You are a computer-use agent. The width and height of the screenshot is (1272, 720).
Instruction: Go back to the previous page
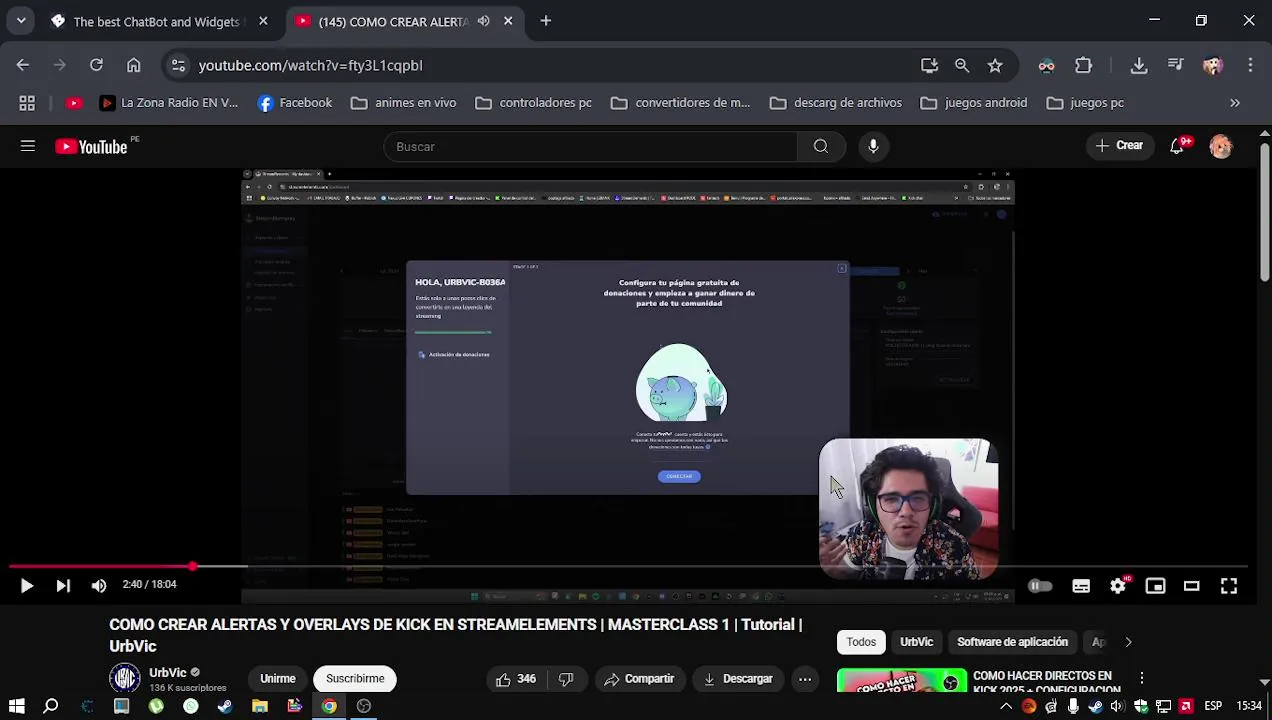click(x=23, y=65)
